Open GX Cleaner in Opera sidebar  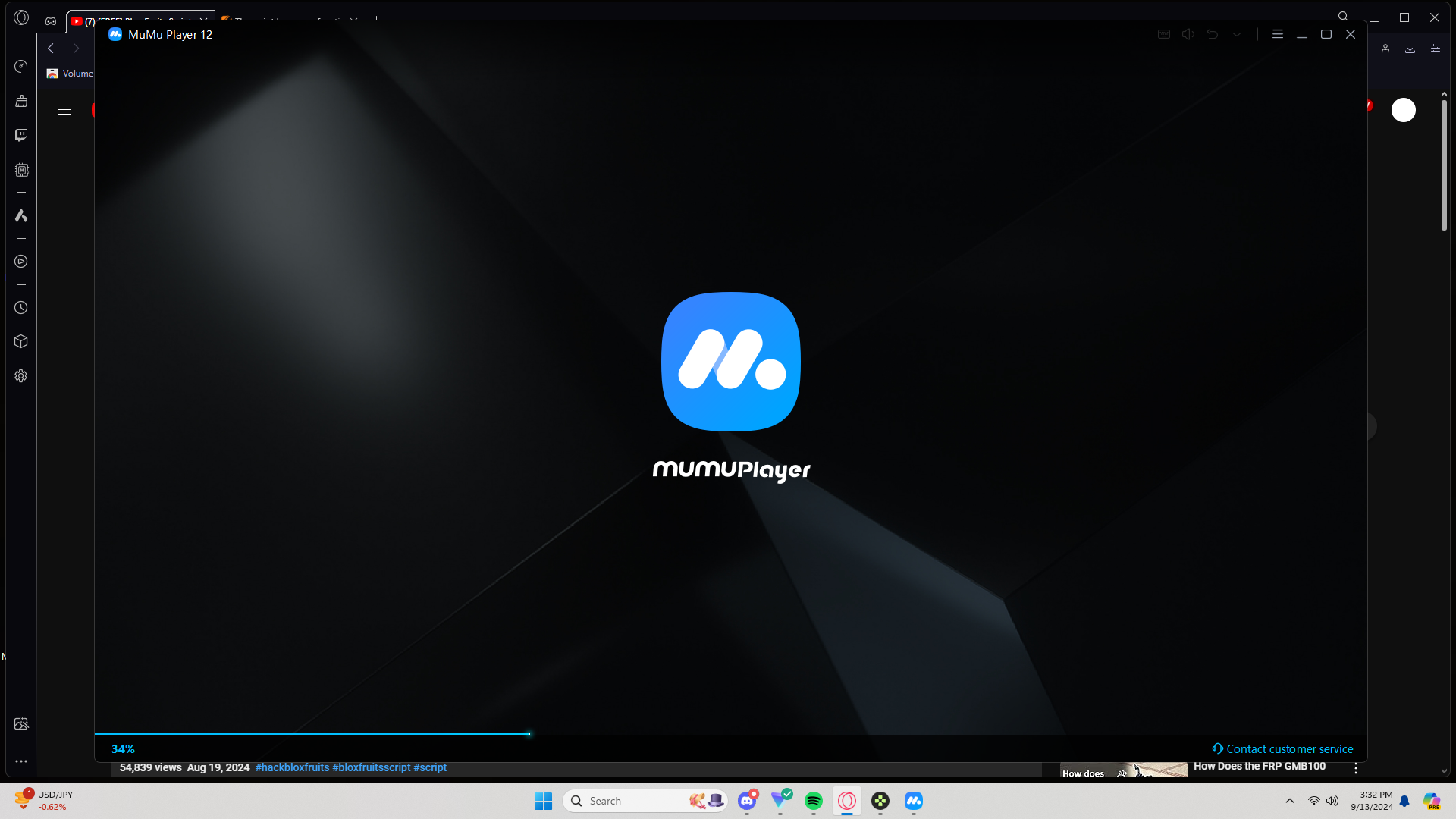click(x=21, y=101)
